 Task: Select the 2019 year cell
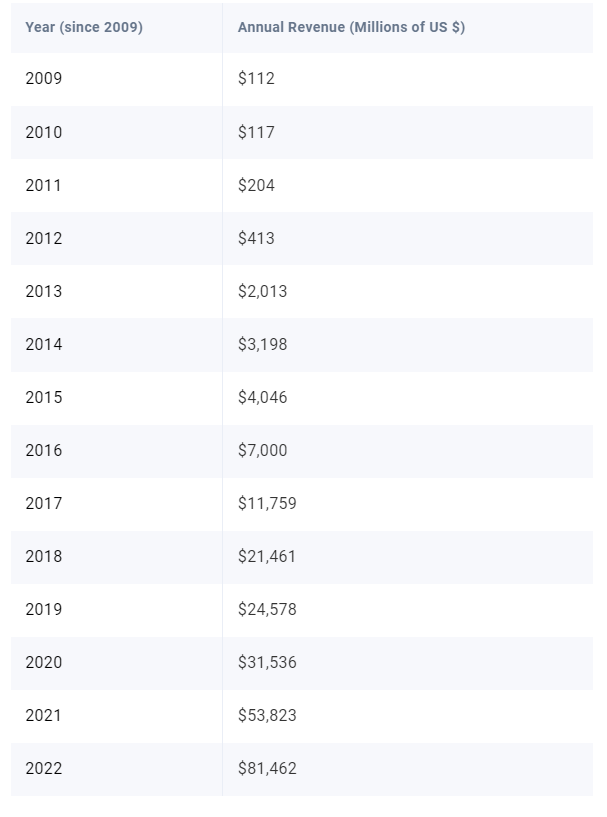tap(44, 609)
